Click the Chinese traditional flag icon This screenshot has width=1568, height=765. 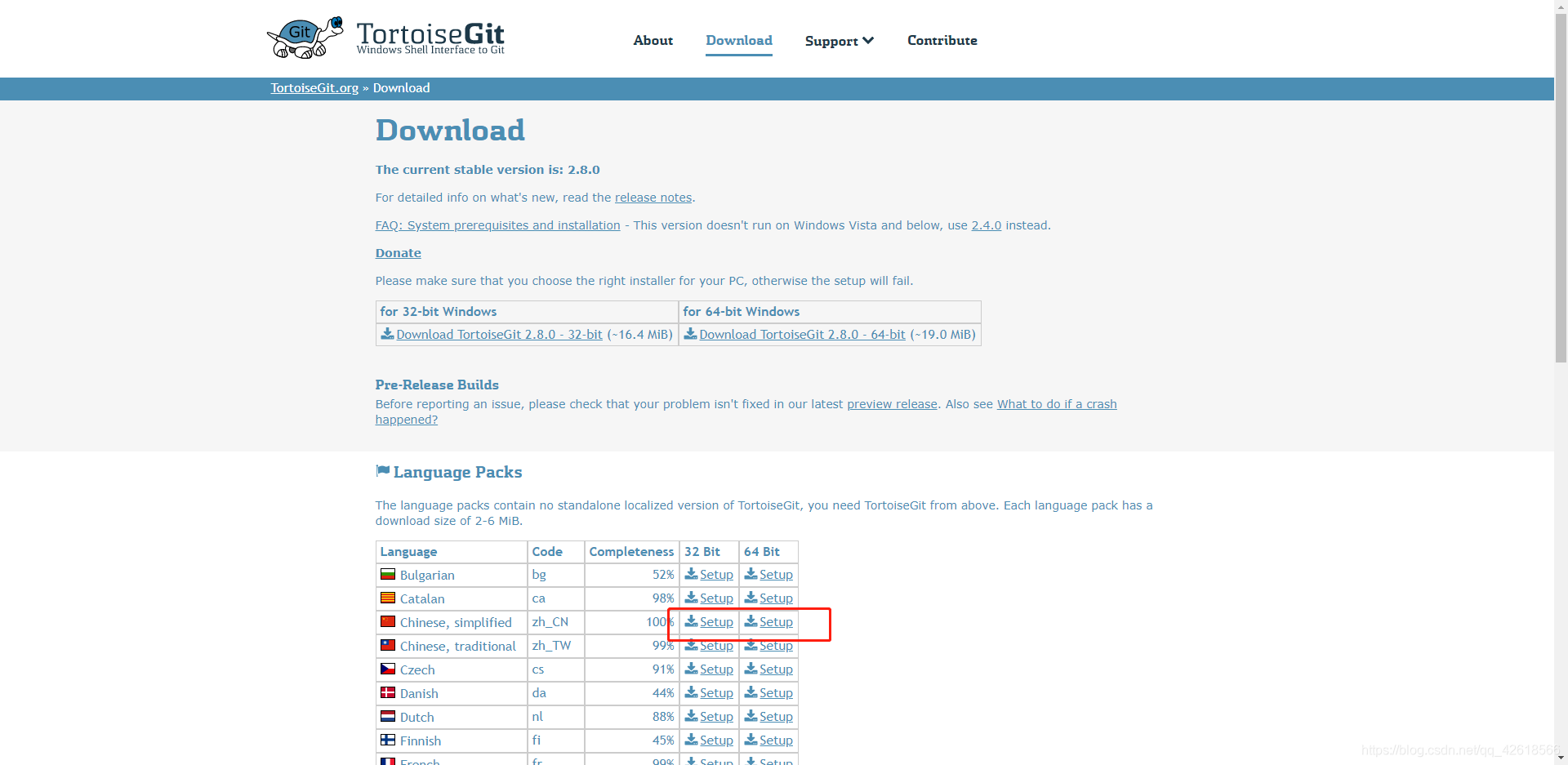[388, 646]
